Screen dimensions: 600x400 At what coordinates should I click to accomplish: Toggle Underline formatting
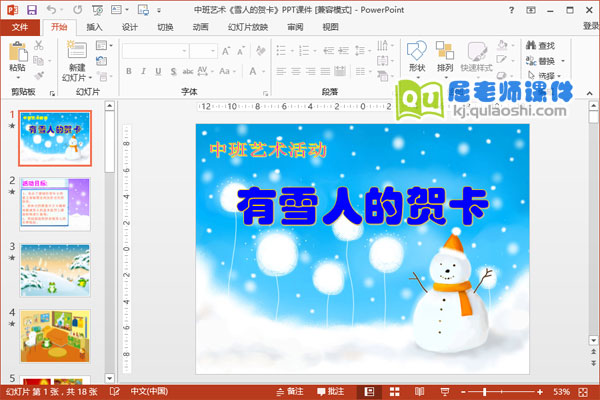click(x=158, y=71)
